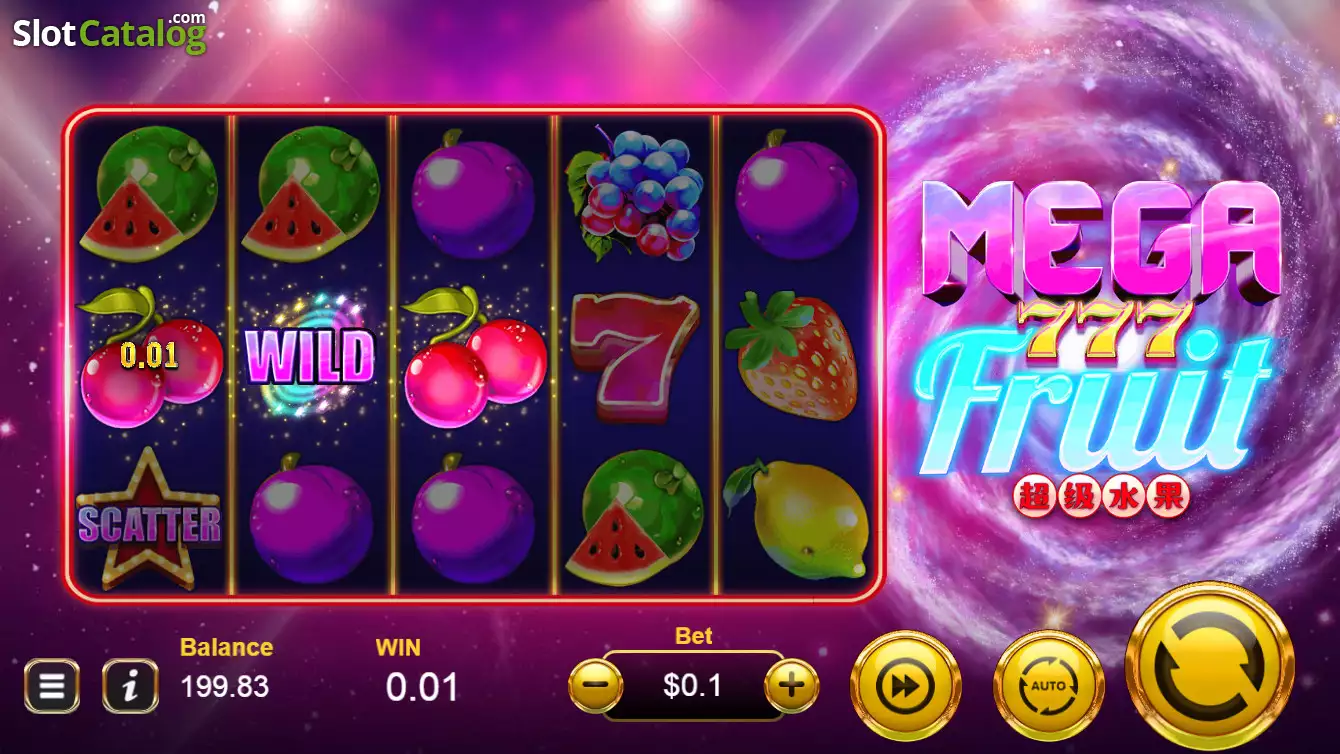
Task: Click the Balance amount 199.83
Action: tap(225, 687)
